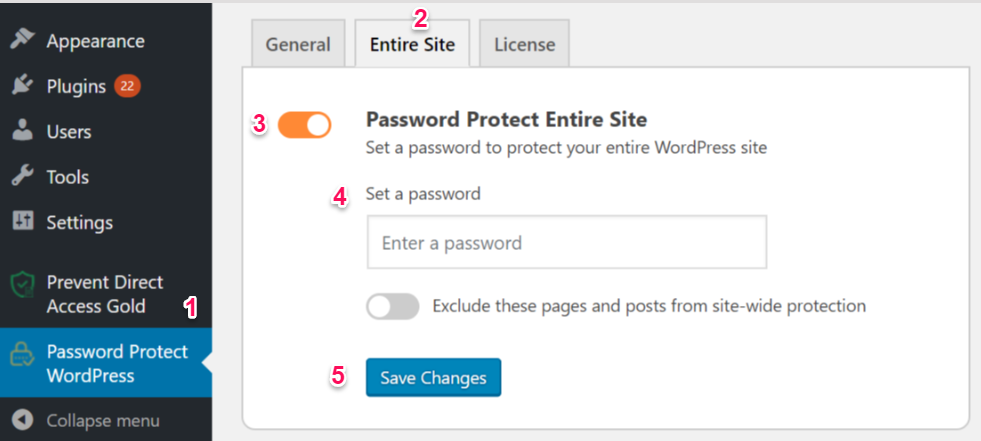
Task: Click the Collapse menu label
Action: click(x=103, y=420)
